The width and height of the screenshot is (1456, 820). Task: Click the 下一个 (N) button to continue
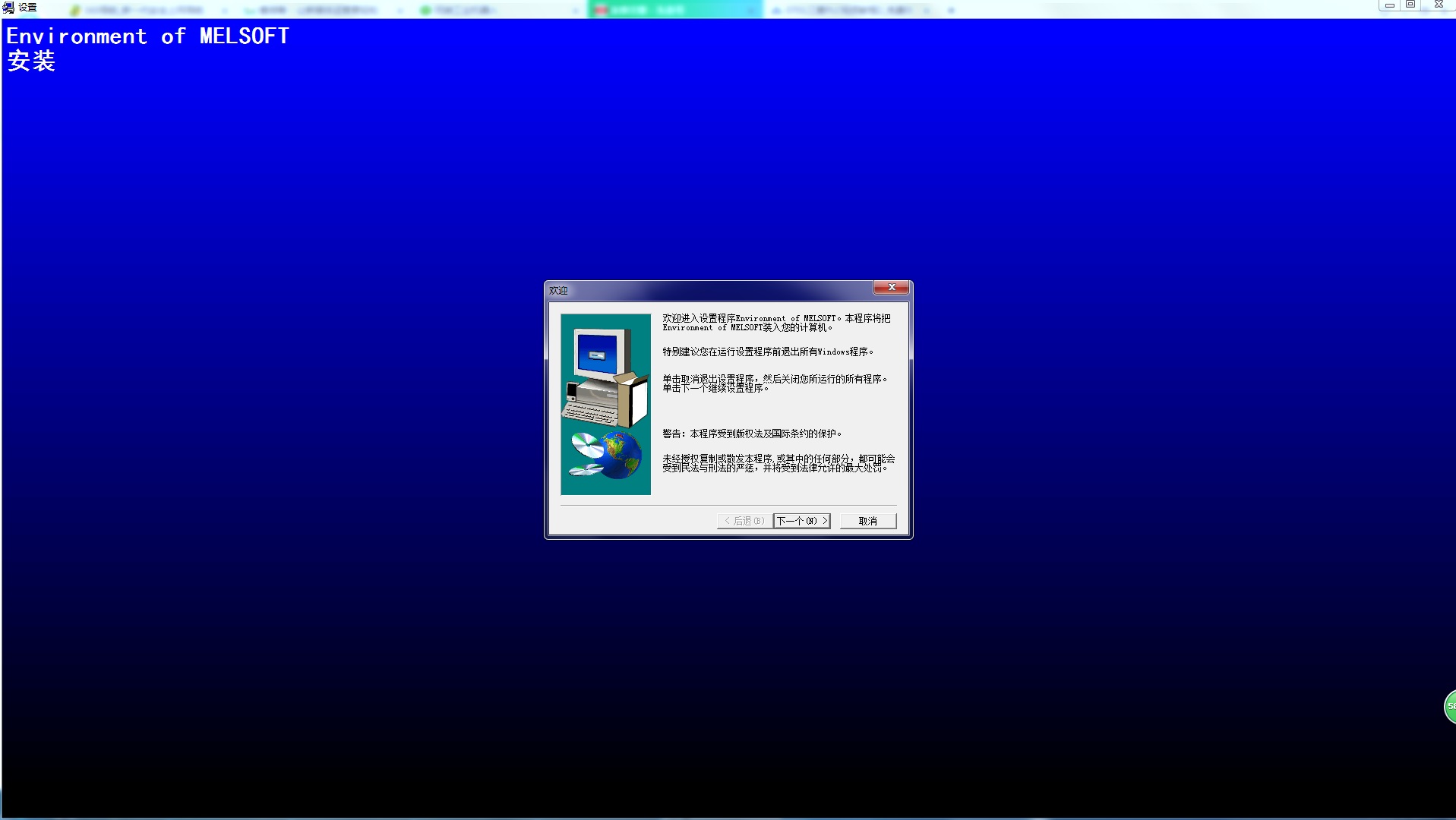[801, 521]
